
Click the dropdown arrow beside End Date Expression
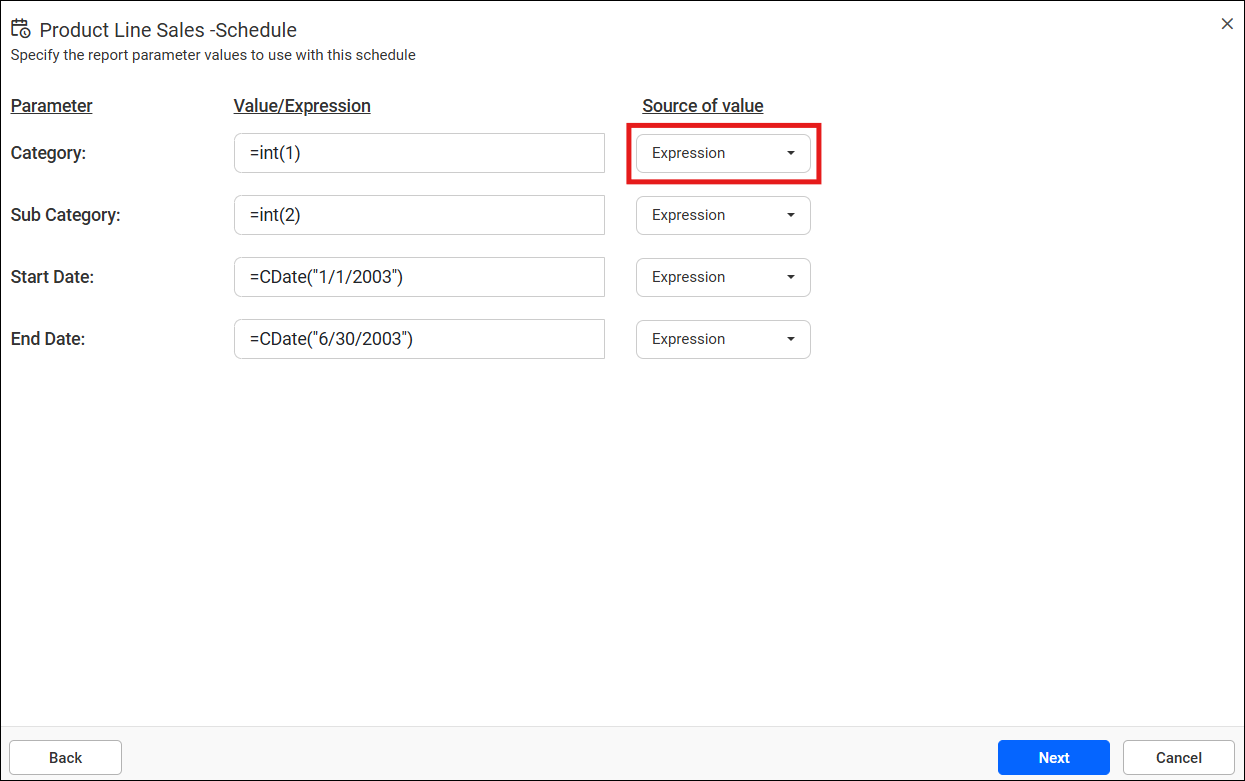(x=791, y=339)
